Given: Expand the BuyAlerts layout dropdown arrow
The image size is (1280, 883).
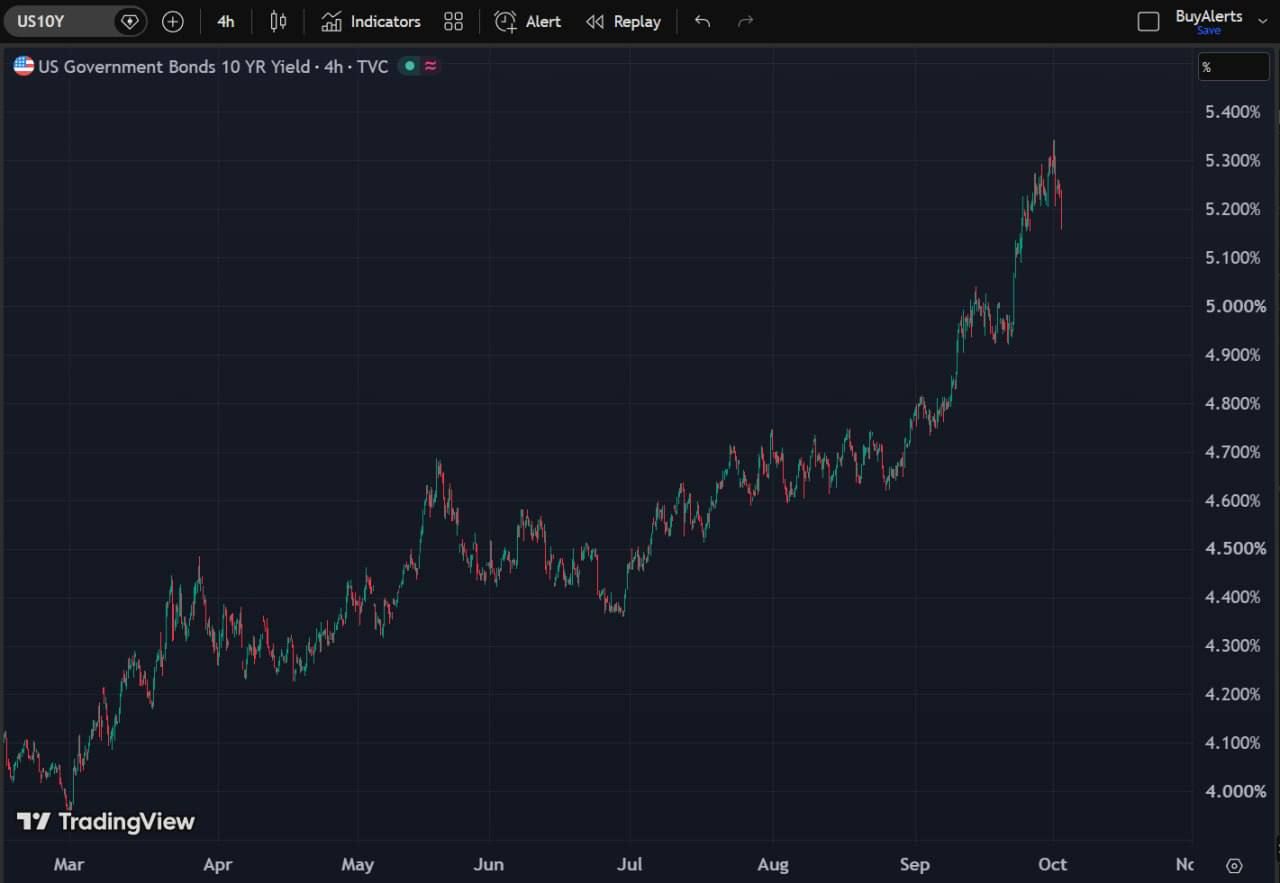Looking at the screenshot, I should click(x=1262, y=21).
